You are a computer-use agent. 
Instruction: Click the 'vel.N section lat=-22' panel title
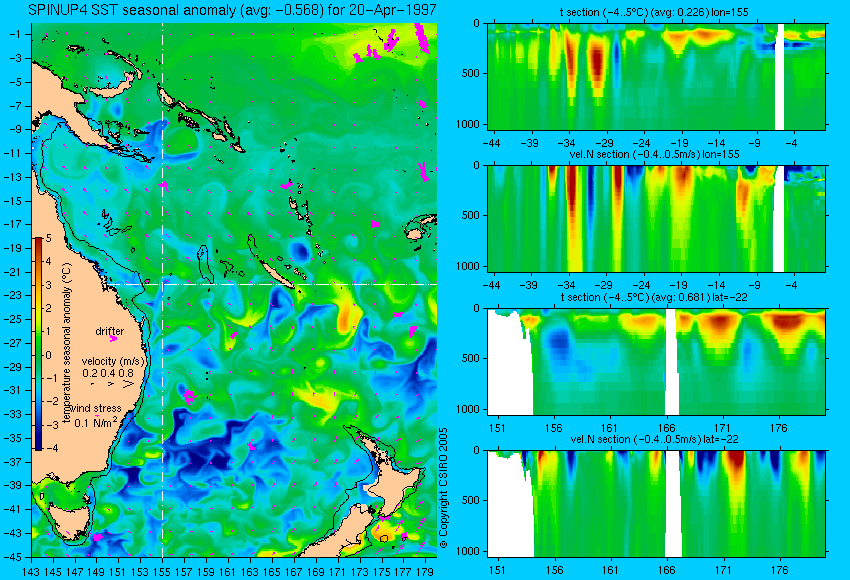pyautogui.click(x=654, y=439)
